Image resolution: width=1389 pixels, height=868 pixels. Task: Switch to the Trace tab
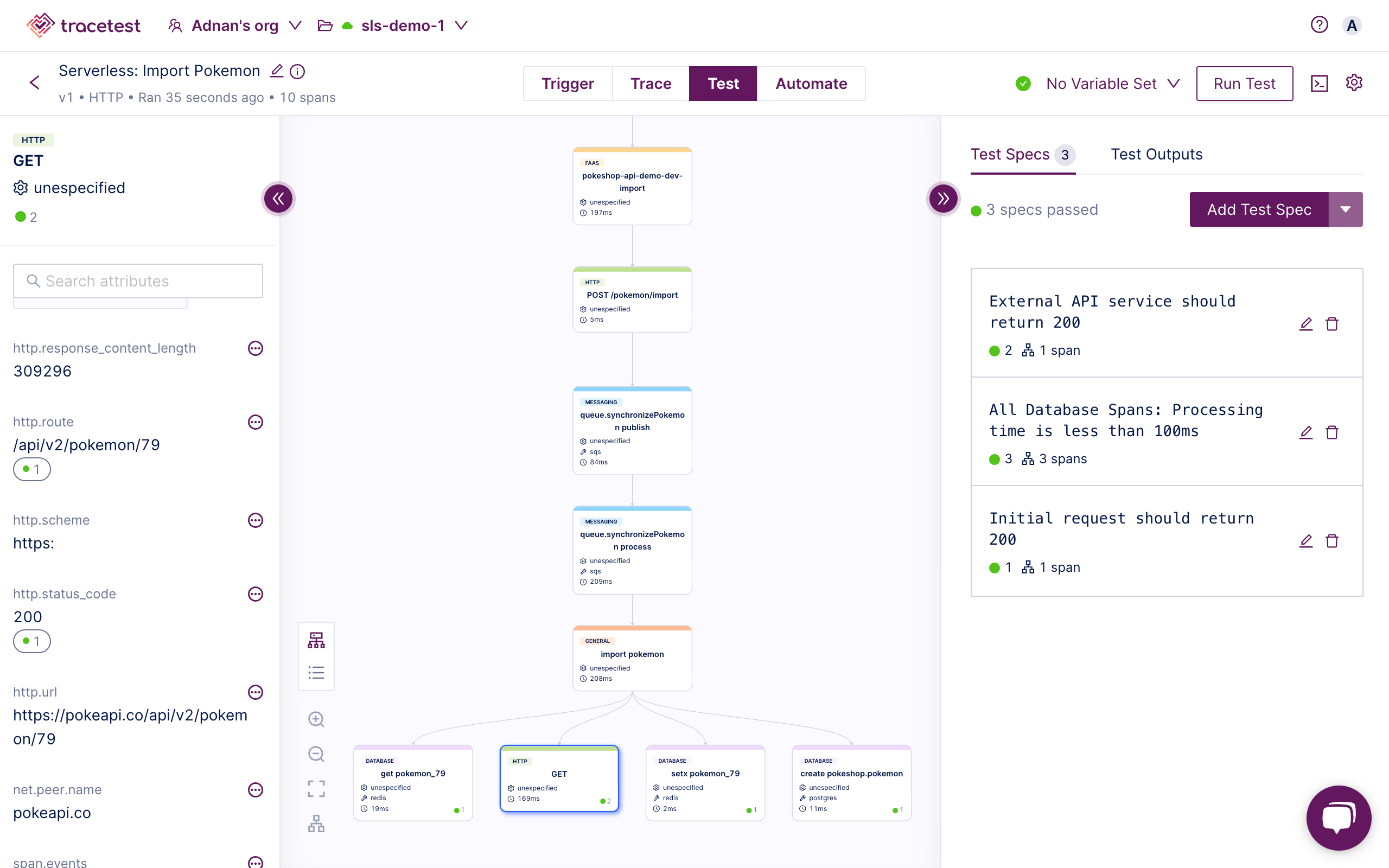click(651, 84)
